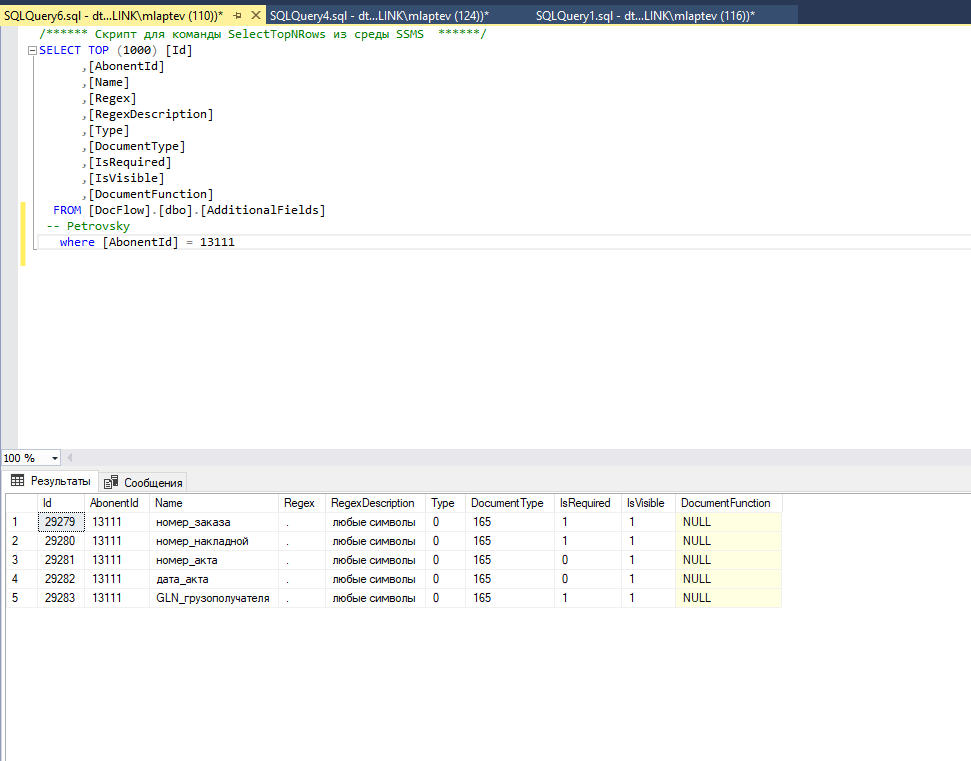Screen dimensions: 971x761
Task: Pin the SQLQuery6.sql tab
Action: coord(237,16)
